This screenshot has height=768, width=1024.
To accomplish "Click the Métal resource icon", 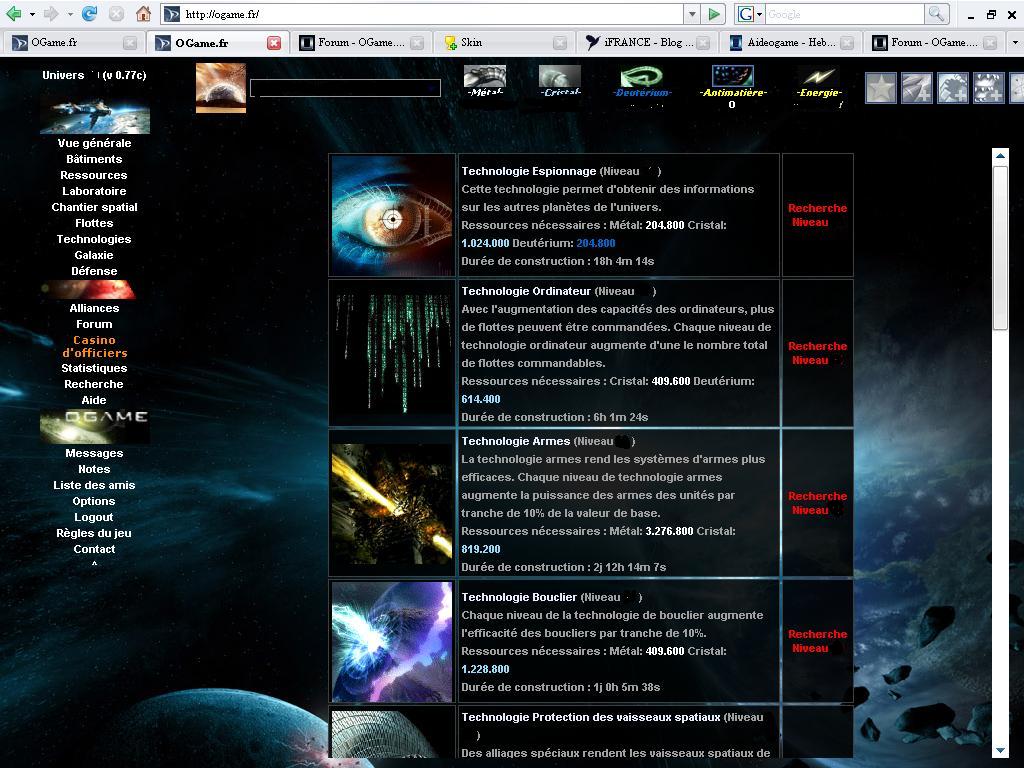I will (x=485, y=77).
